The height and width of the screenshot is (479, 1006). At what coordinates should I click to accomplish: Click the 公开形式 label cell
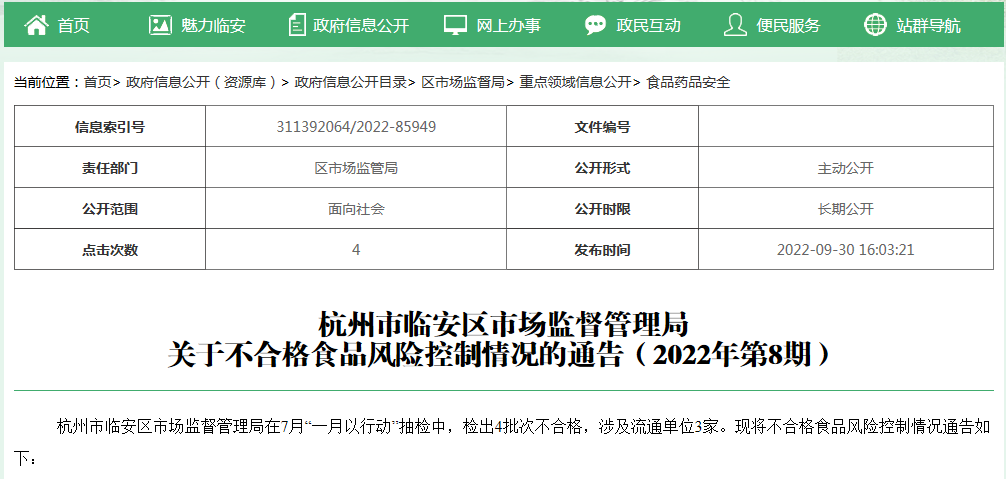[x=602, y=167]
